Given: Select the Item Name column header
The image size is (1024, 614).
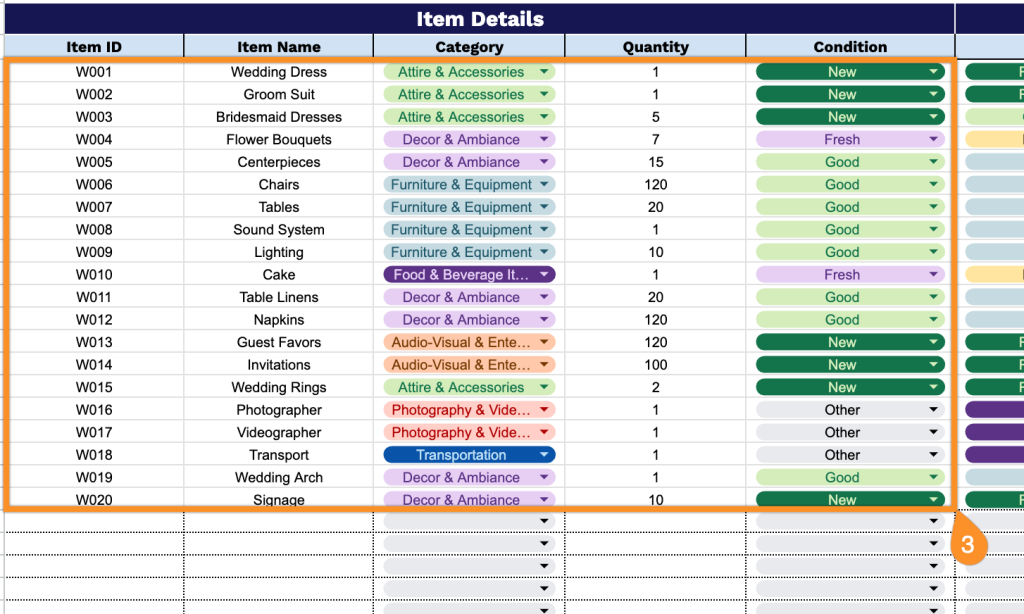Looking at the screenshot, I should tap(279, 47).
